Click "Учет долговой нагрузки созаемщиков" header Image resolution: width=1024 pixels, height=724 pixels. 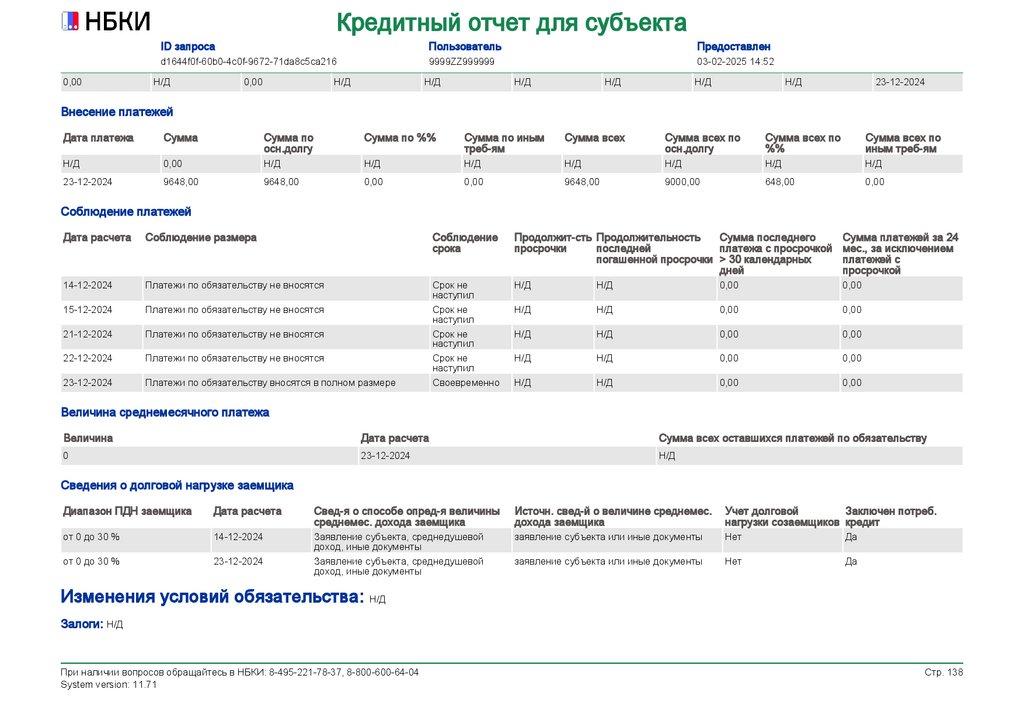(x=782, y=516)
